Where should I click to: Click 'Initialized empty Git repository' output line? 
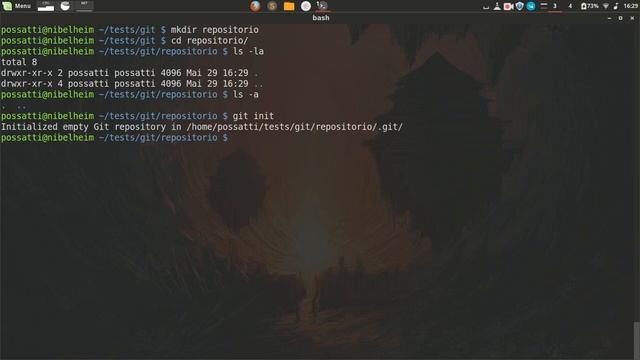pos(202,127)
